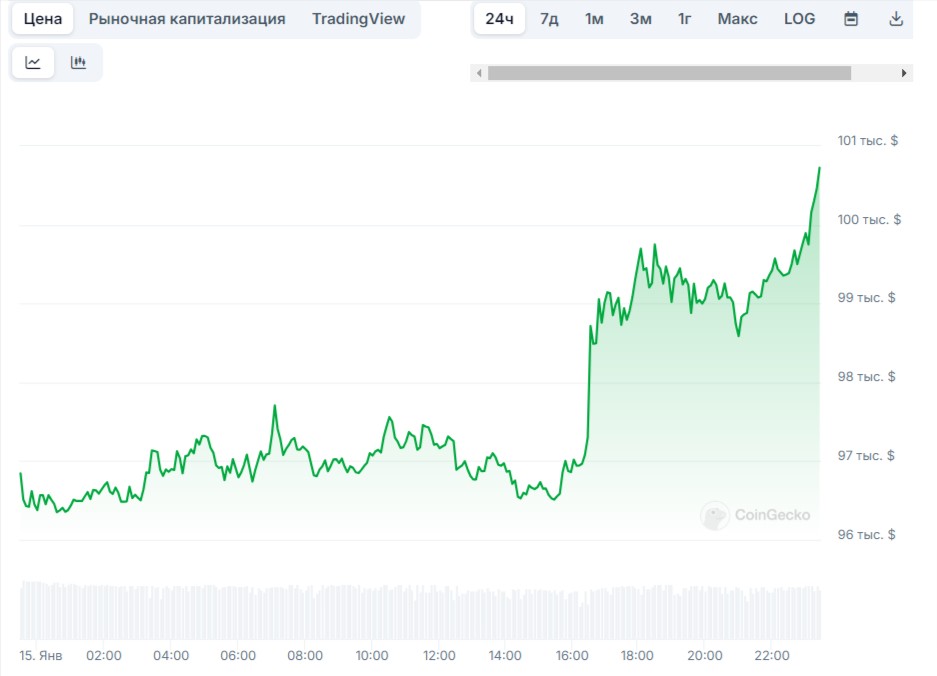Download chart data icon

pyautogui.click(x=896, y=19)
